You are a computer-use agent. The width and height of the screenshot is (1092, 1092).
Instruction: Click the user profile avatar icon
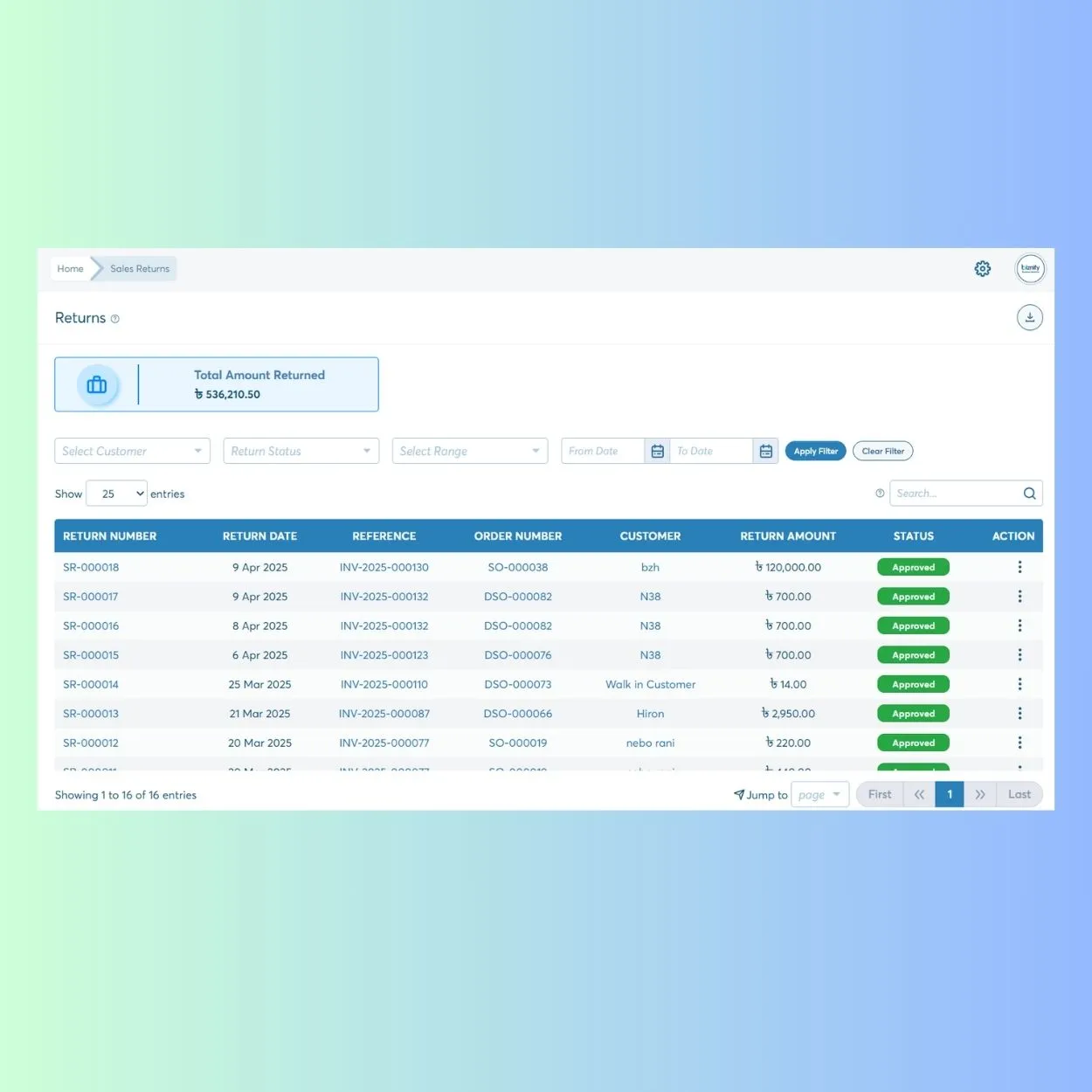(1030, 268)
